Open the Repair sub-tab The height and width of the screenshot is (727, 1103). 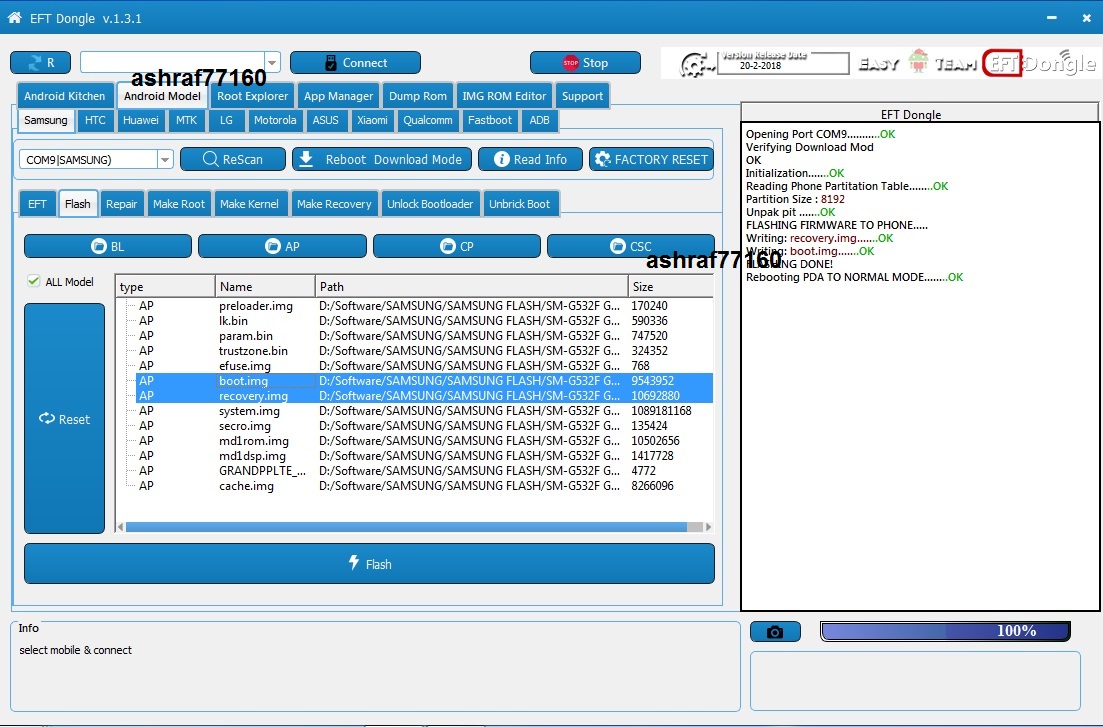point(122,204)
